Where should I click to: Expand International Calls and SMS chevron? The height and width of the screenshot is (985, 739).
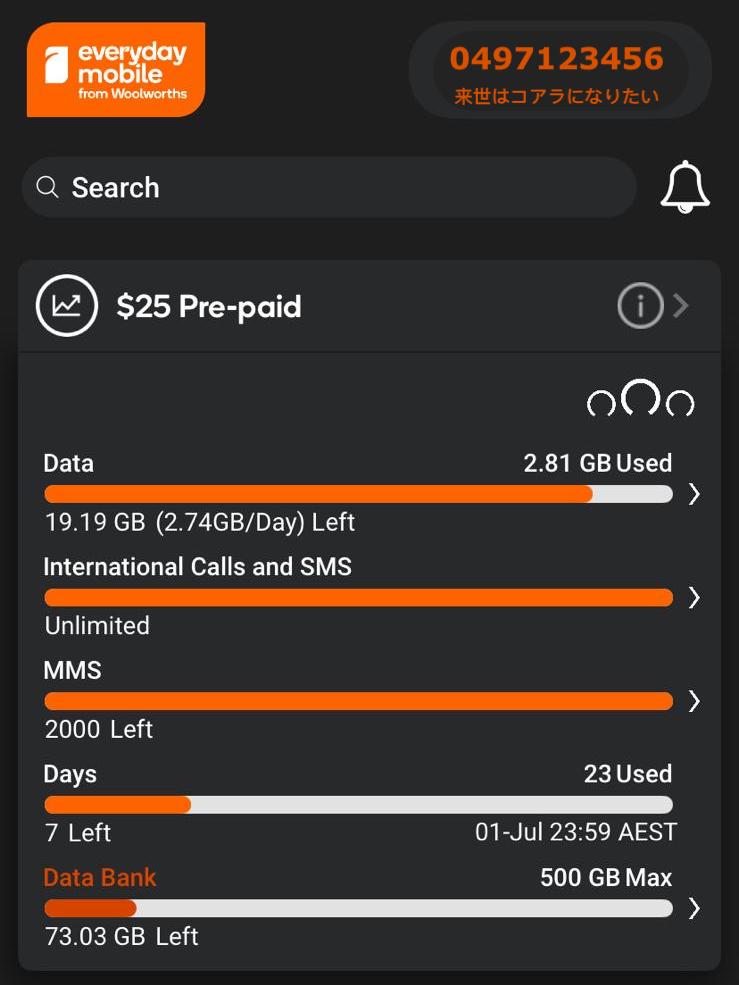tap(695, 598)
